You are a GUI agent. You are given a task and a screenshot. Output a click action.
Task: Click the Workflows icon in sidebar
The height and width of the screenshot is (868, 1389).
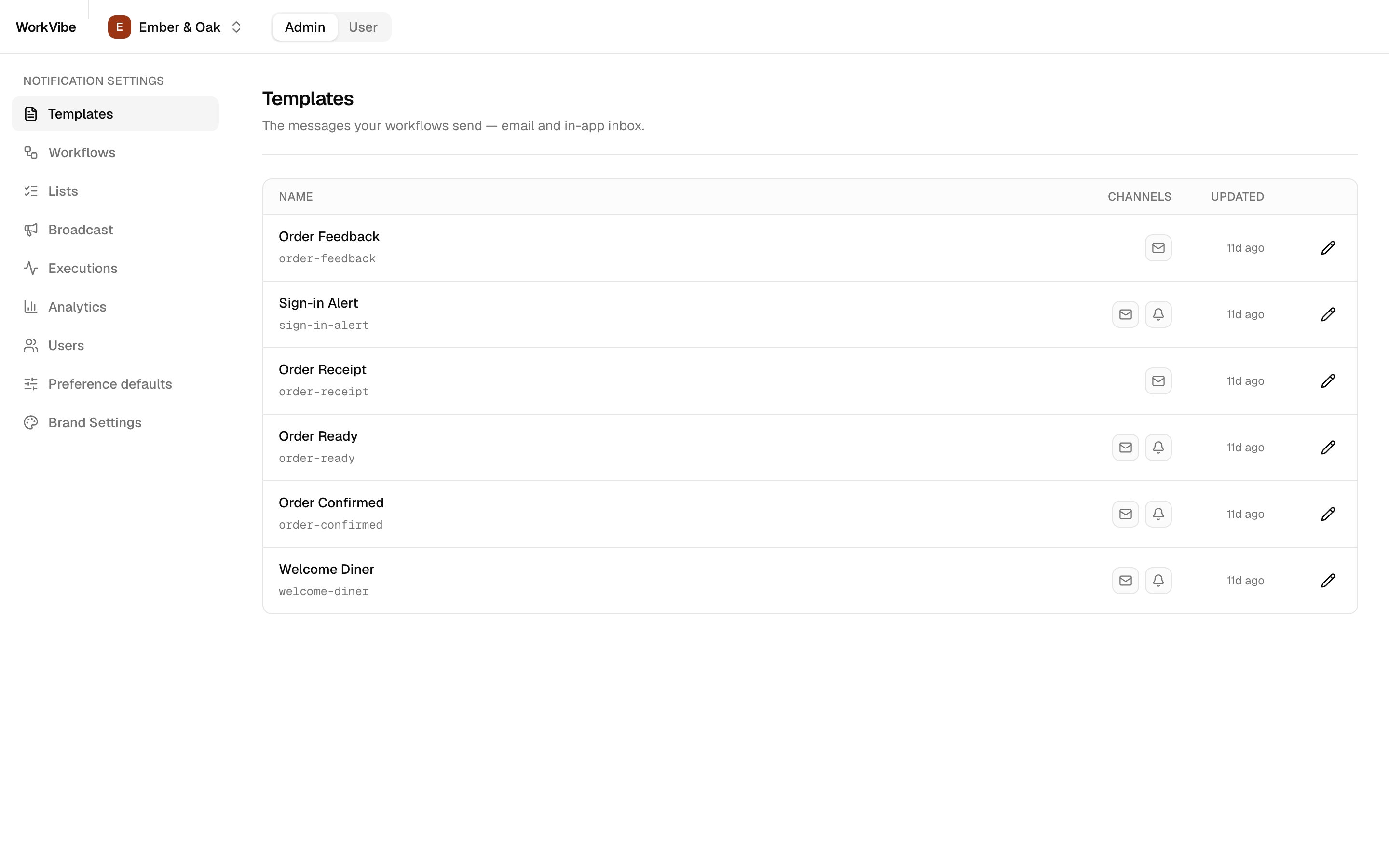pyautogui.click(x=31, y=152)
